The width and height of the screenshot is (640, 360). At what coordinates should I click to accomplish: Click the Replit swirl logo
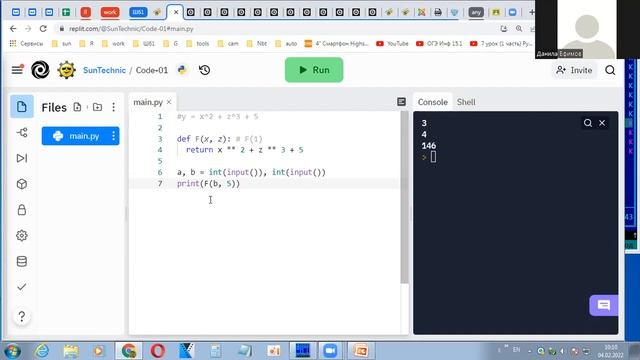coord(40,70)
